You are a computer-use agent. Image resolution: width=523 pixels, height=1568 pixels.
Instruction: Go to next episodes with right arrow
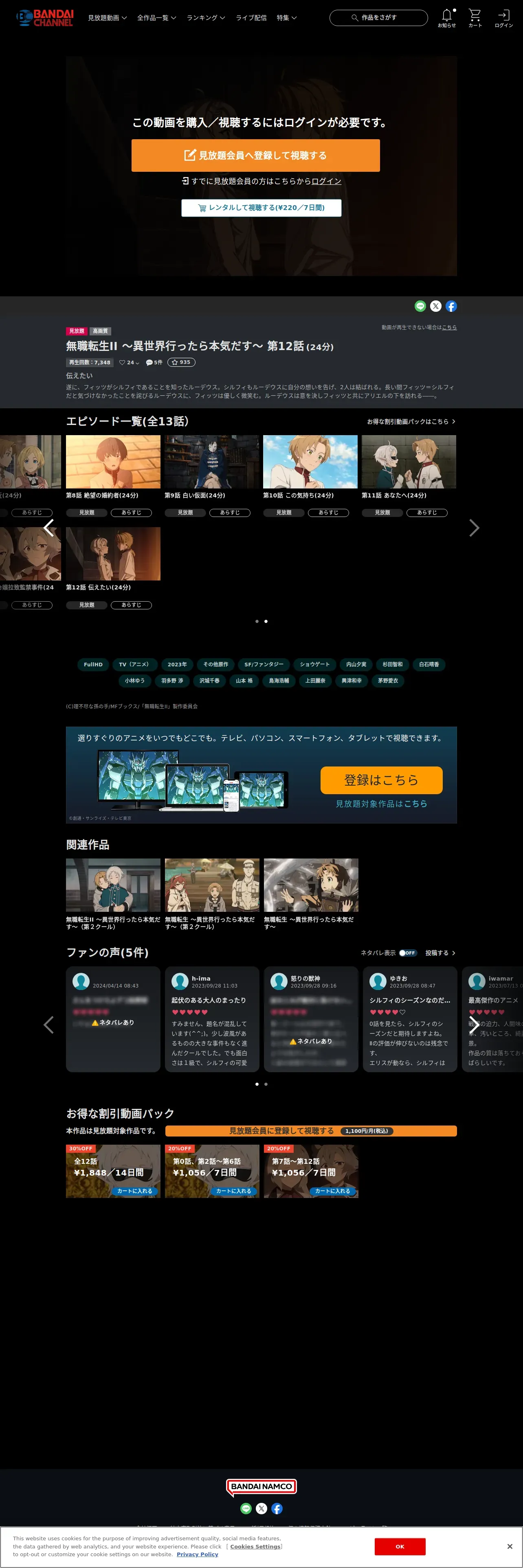tap(474, 528)
